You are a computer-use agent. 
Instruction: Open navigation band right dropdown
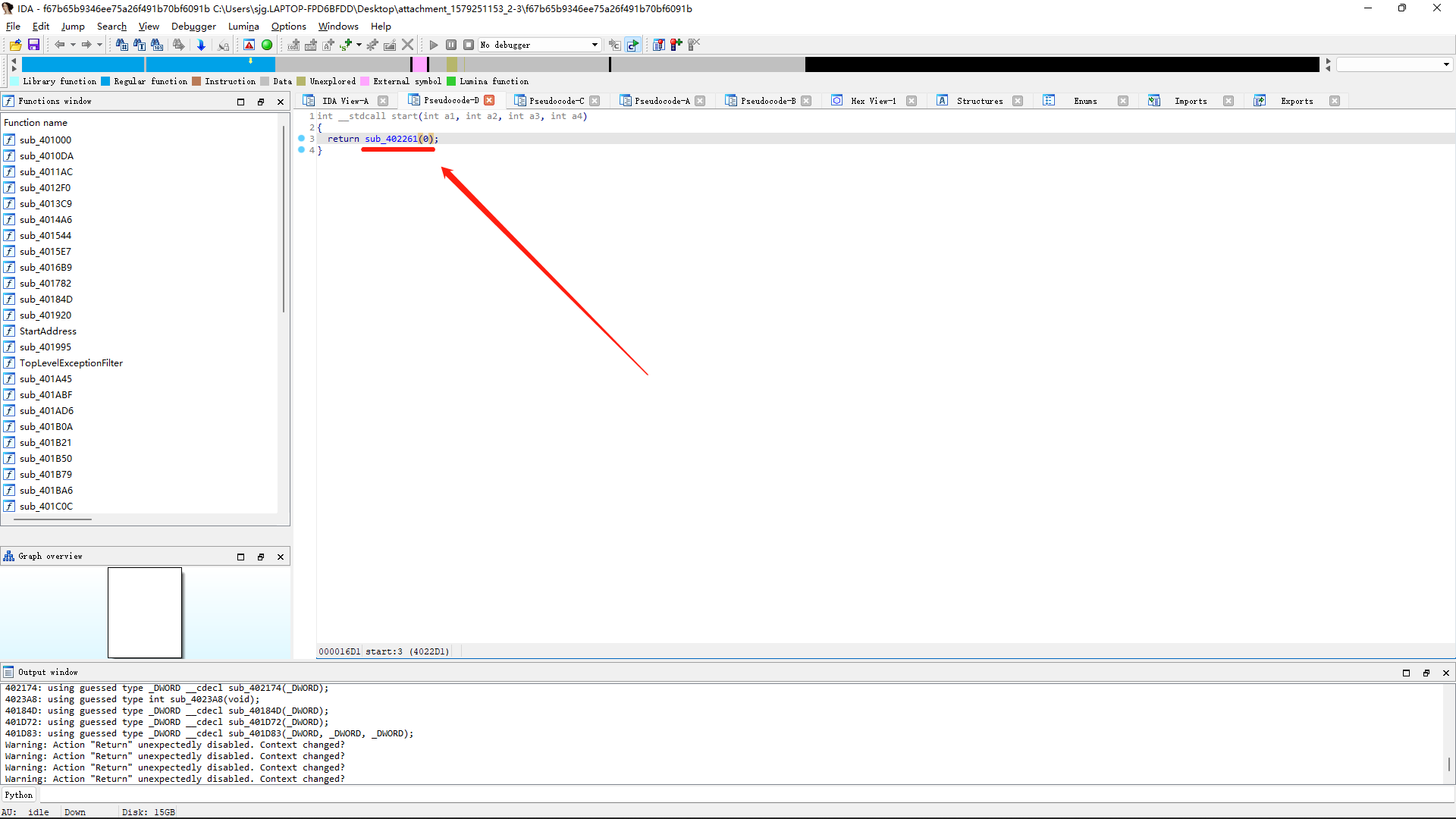1446,64
